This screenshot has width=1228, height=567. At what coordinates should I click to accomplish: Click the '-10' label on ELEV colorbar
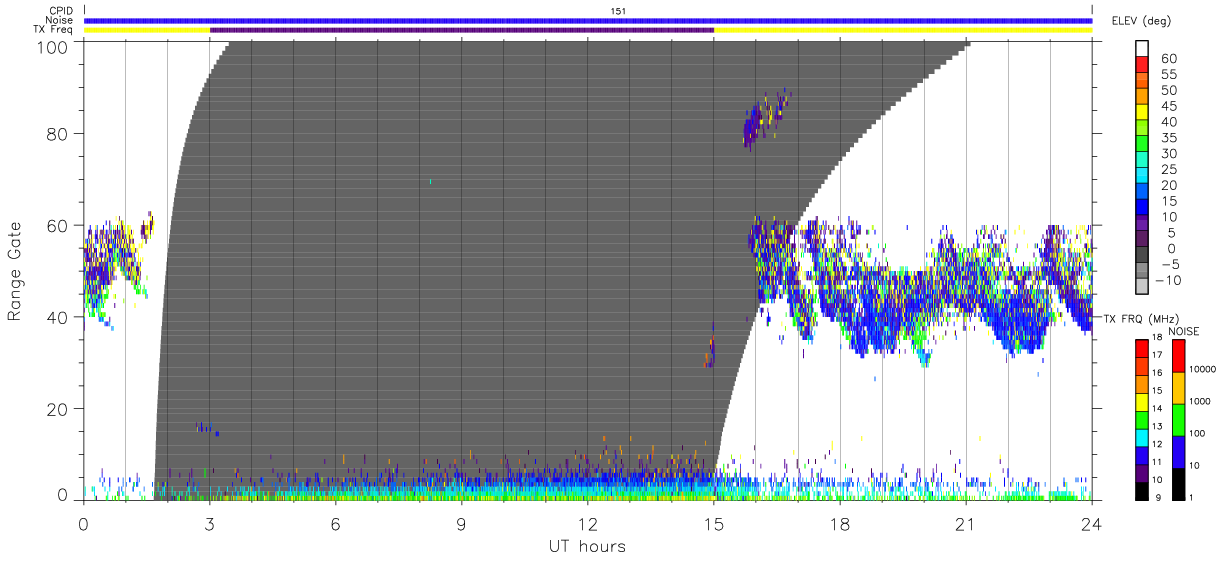1170,281
